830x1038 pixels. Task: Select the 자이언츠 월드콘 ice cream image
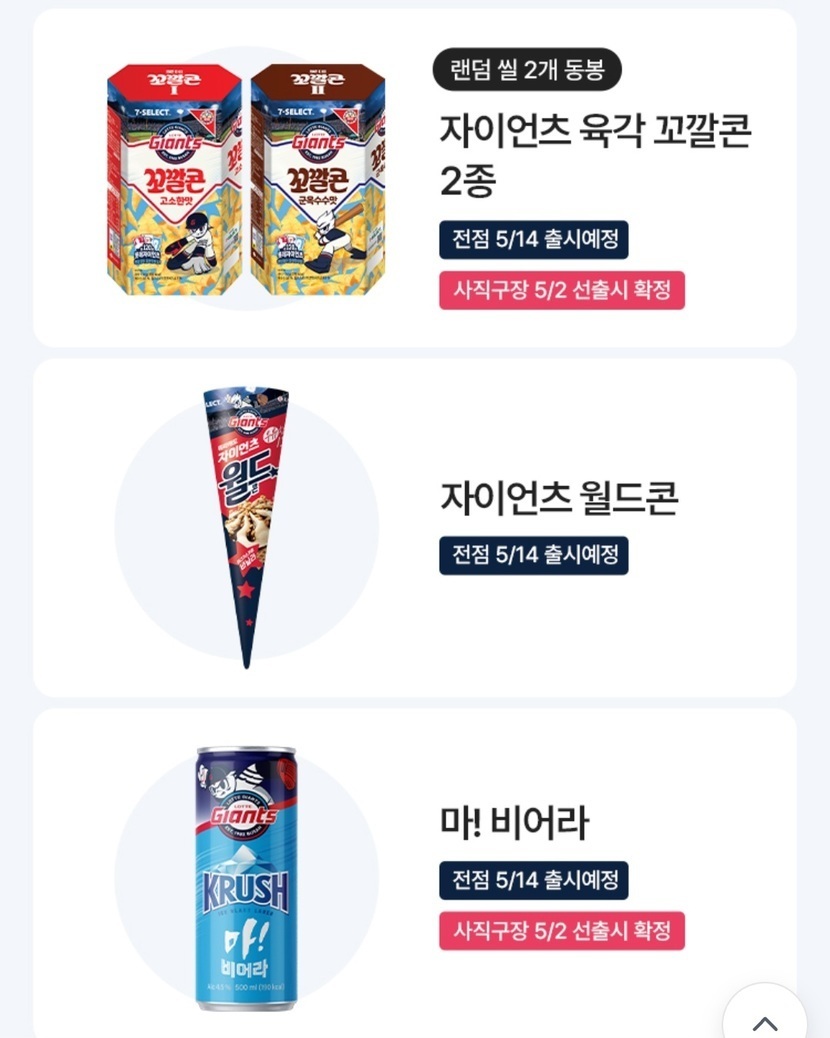pos(247,527)
